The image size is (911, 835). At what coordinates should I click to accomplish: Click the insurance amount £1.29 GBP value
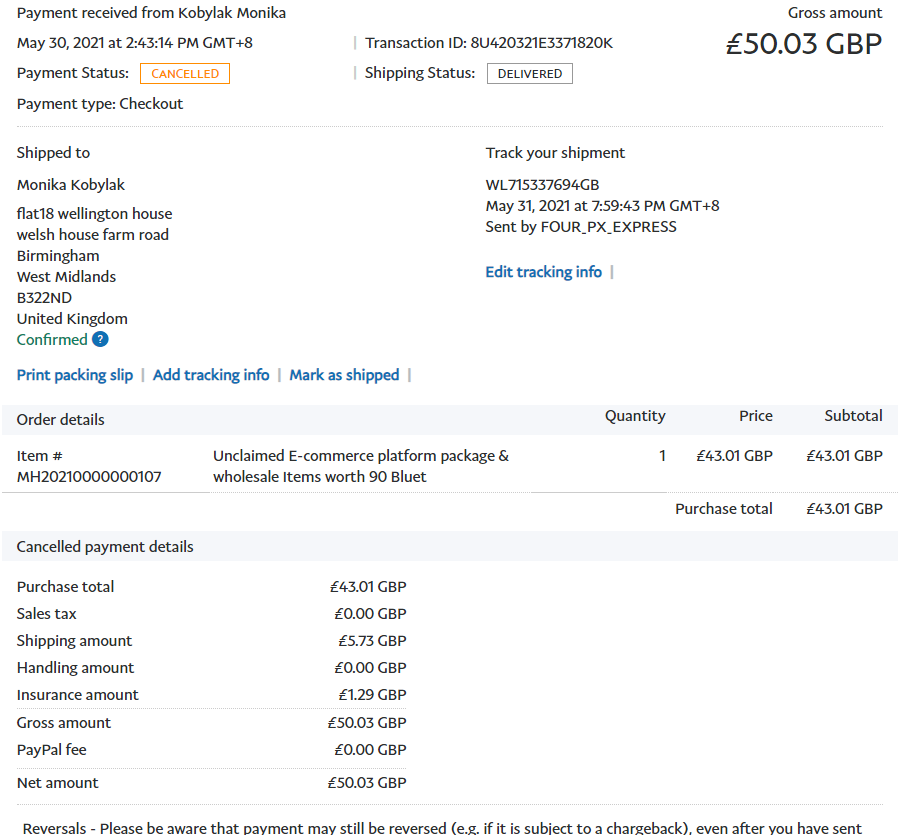[371, 695]
